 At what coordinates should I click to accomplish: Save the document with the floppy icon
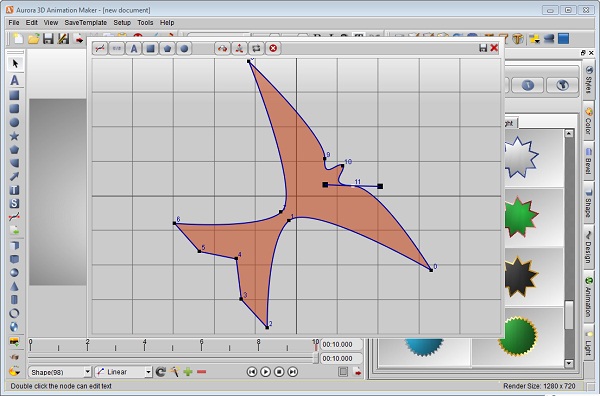[x=48, y=39]
